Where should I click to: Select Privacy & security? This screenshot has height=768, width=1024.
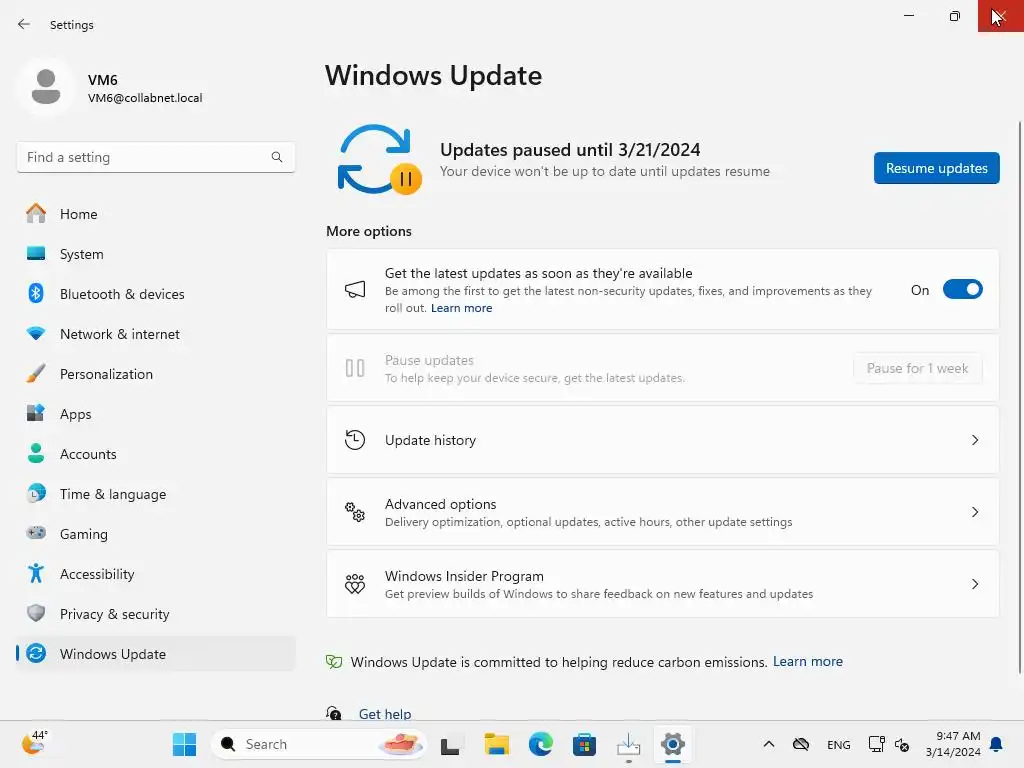coord(155,614)
